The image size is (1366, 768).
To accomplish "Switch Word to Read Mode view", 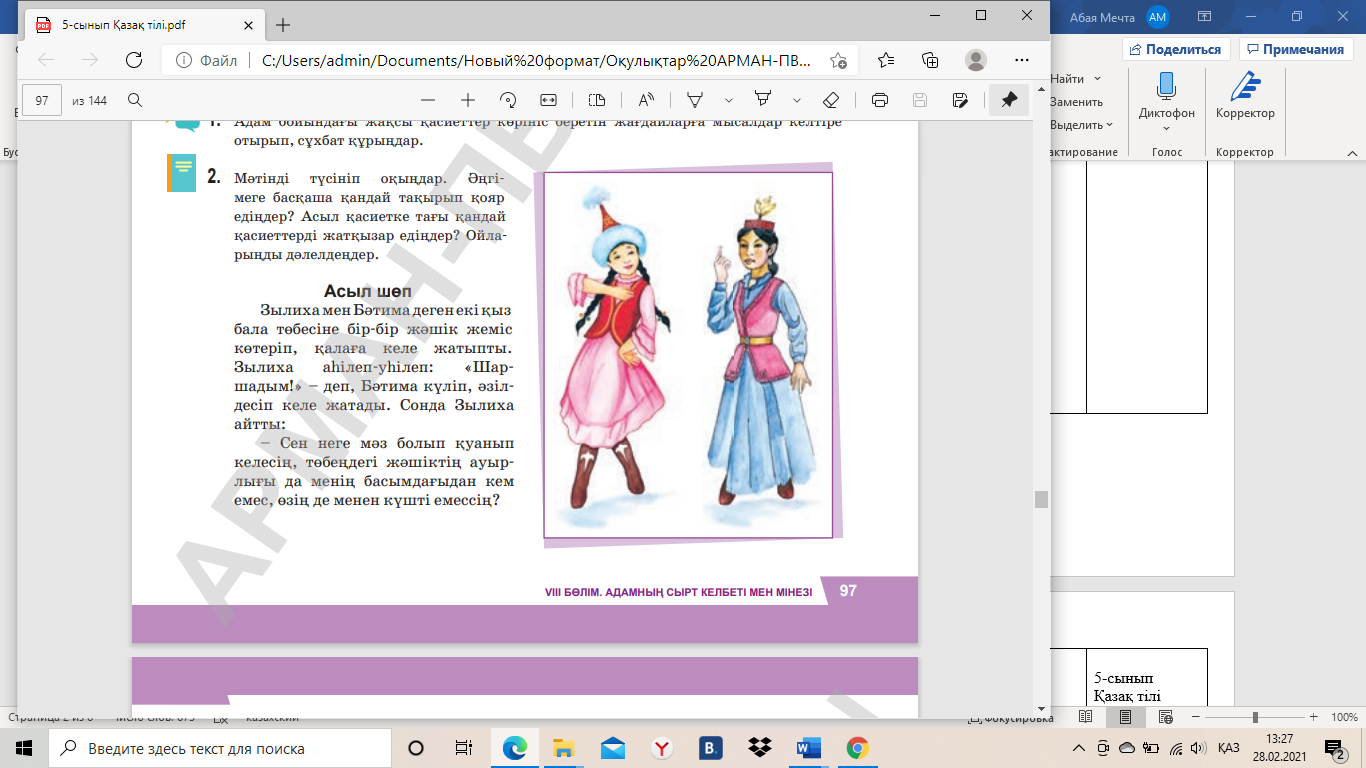I will (1086, 717).
